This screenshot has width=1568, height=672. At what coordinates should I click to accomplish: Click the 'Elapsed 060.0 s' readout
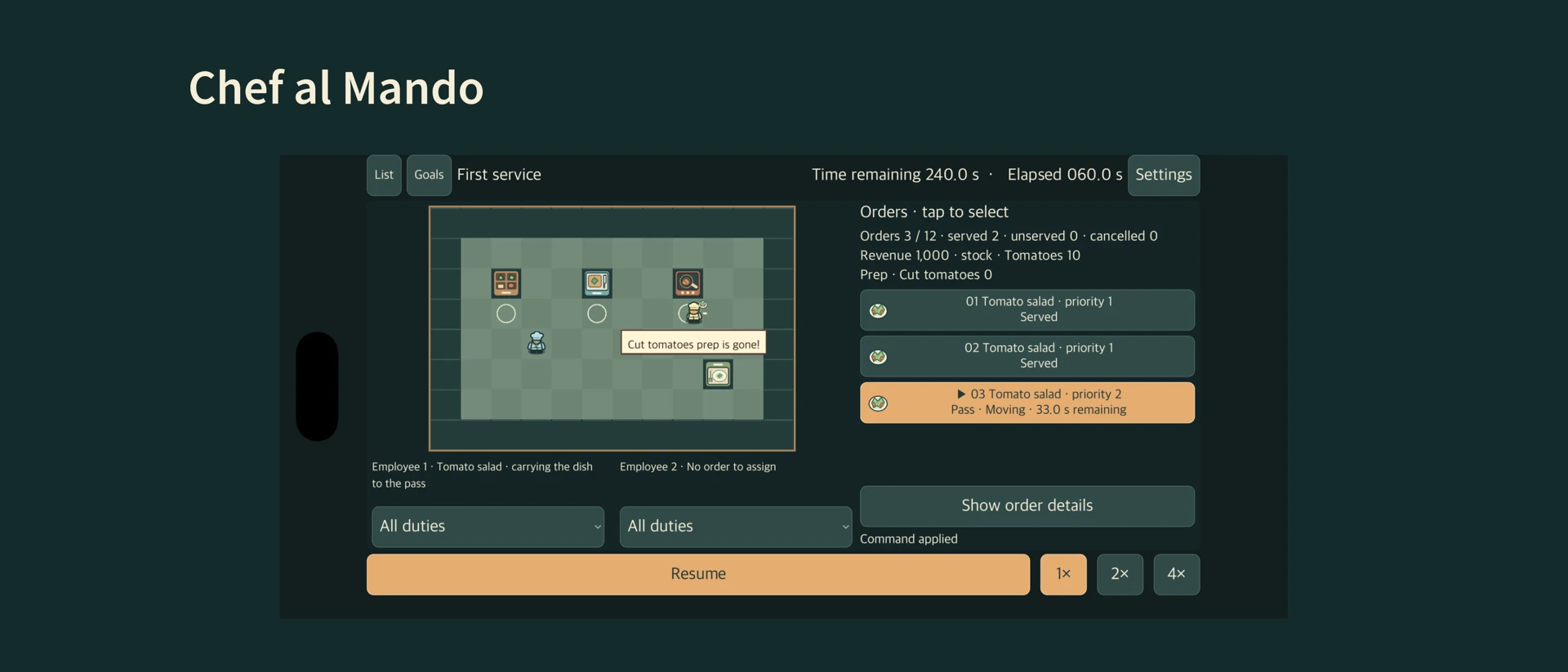1065,175
